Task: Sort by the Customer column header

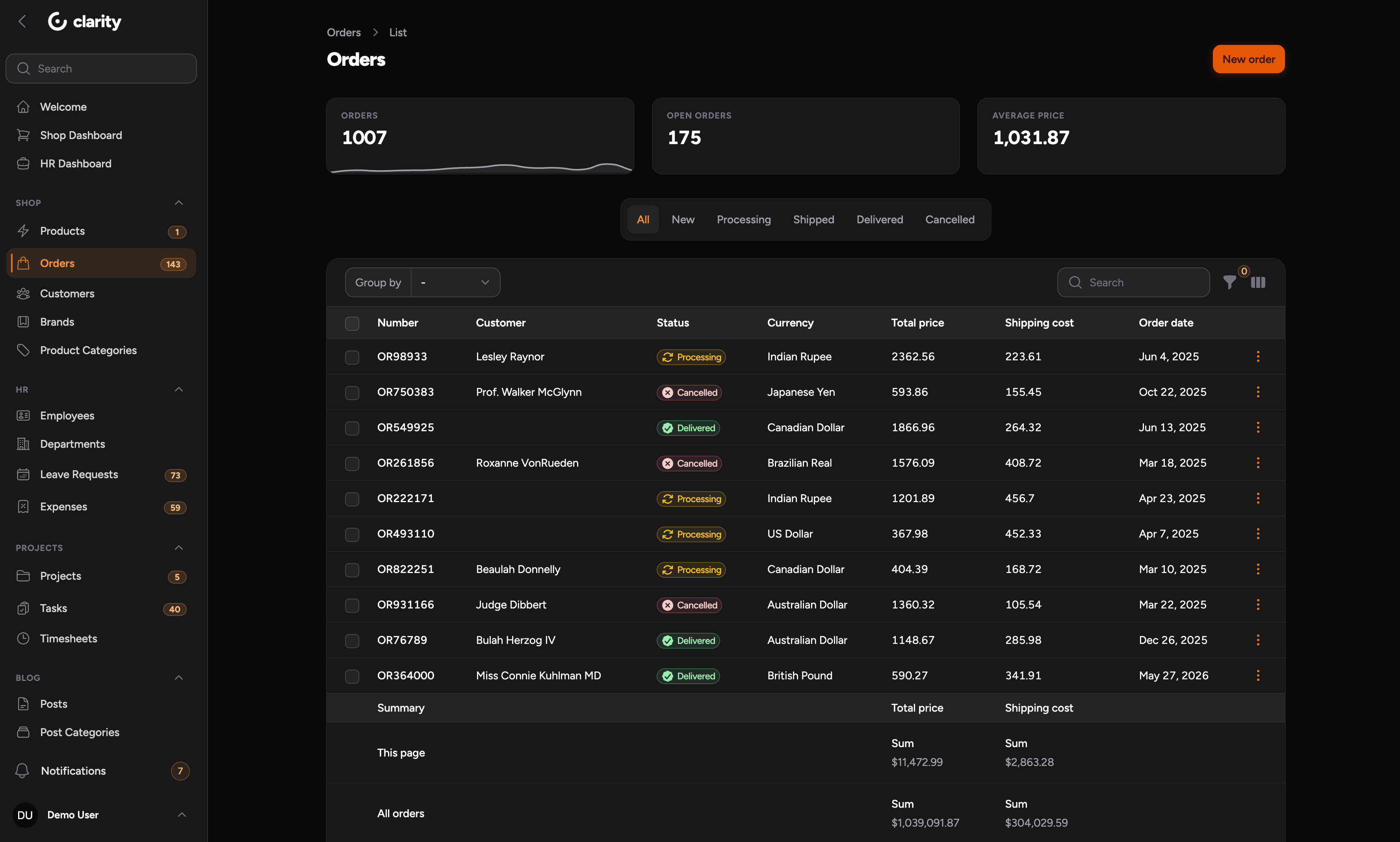Action: coord(501,323)
